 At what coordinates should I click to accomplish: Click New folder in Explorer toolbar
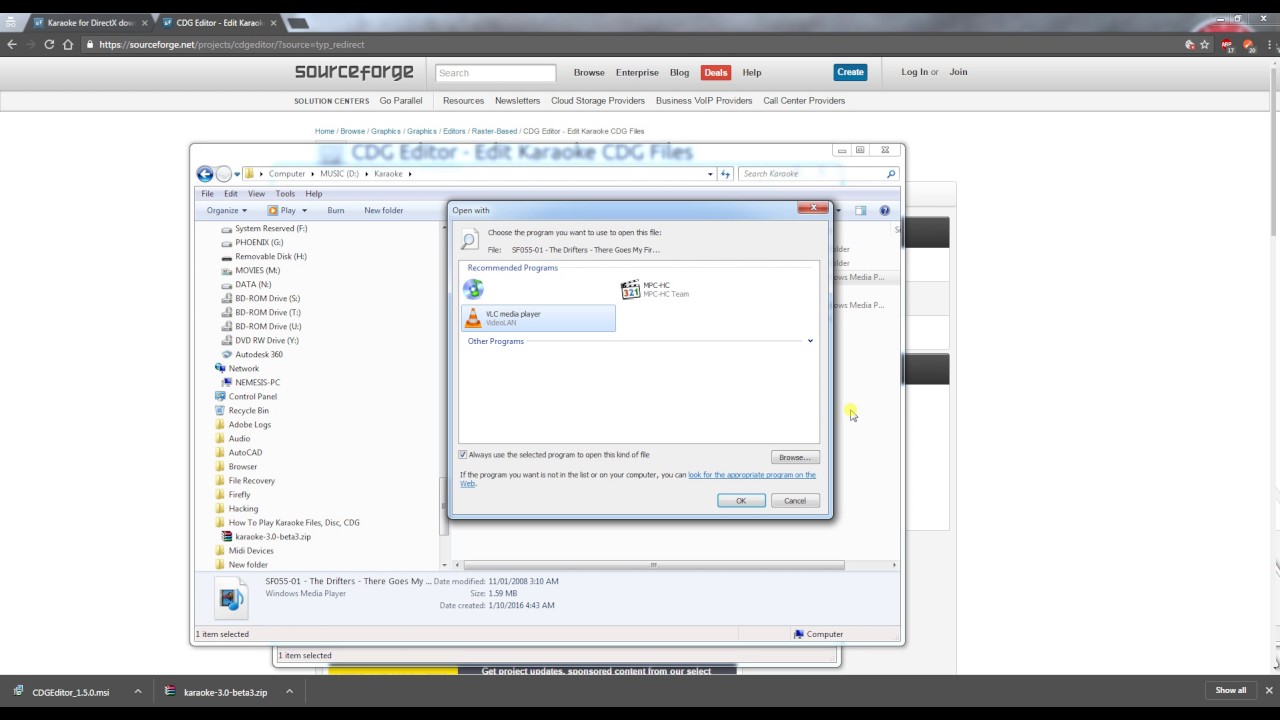384,211
